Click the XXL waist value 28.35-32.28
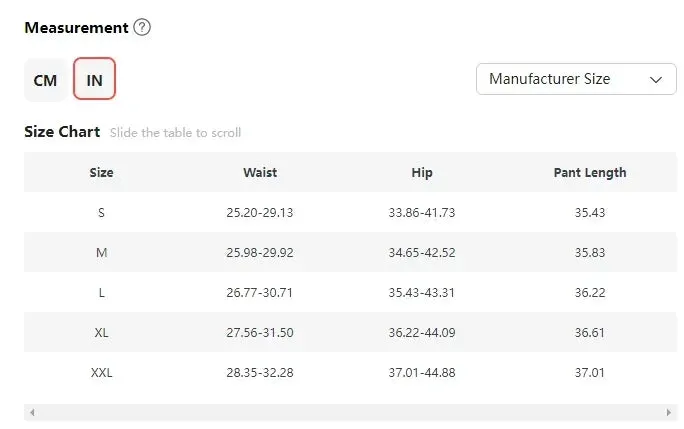684x429 pixels. click(x=260, y=373)
